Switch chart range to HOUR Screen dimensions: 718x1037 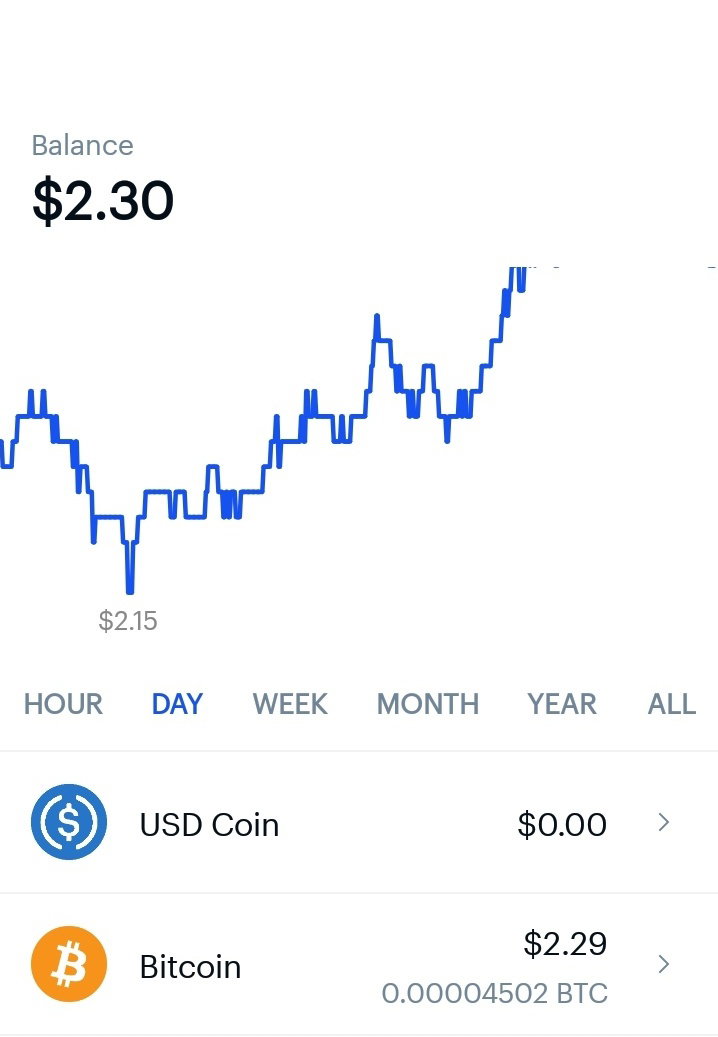(63, 704)
